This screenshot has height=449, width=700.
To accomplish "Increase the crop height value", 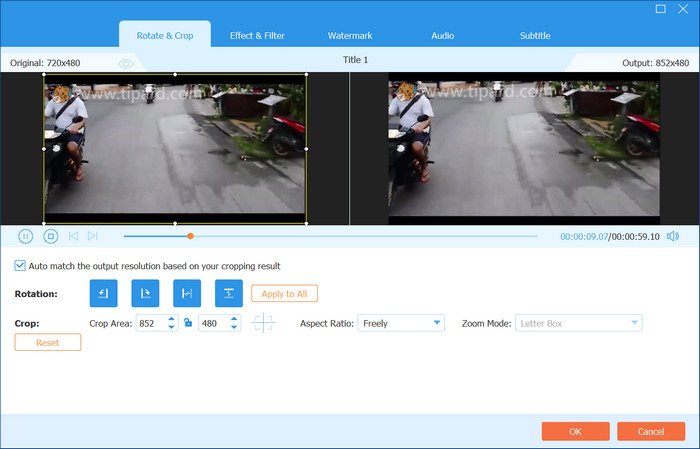I will pyautogui.click(x=234, y=319).
